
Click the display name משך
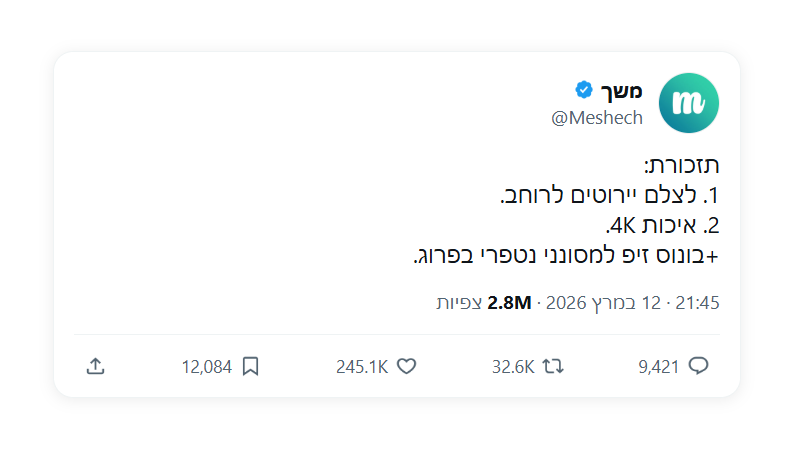(622, 91)
